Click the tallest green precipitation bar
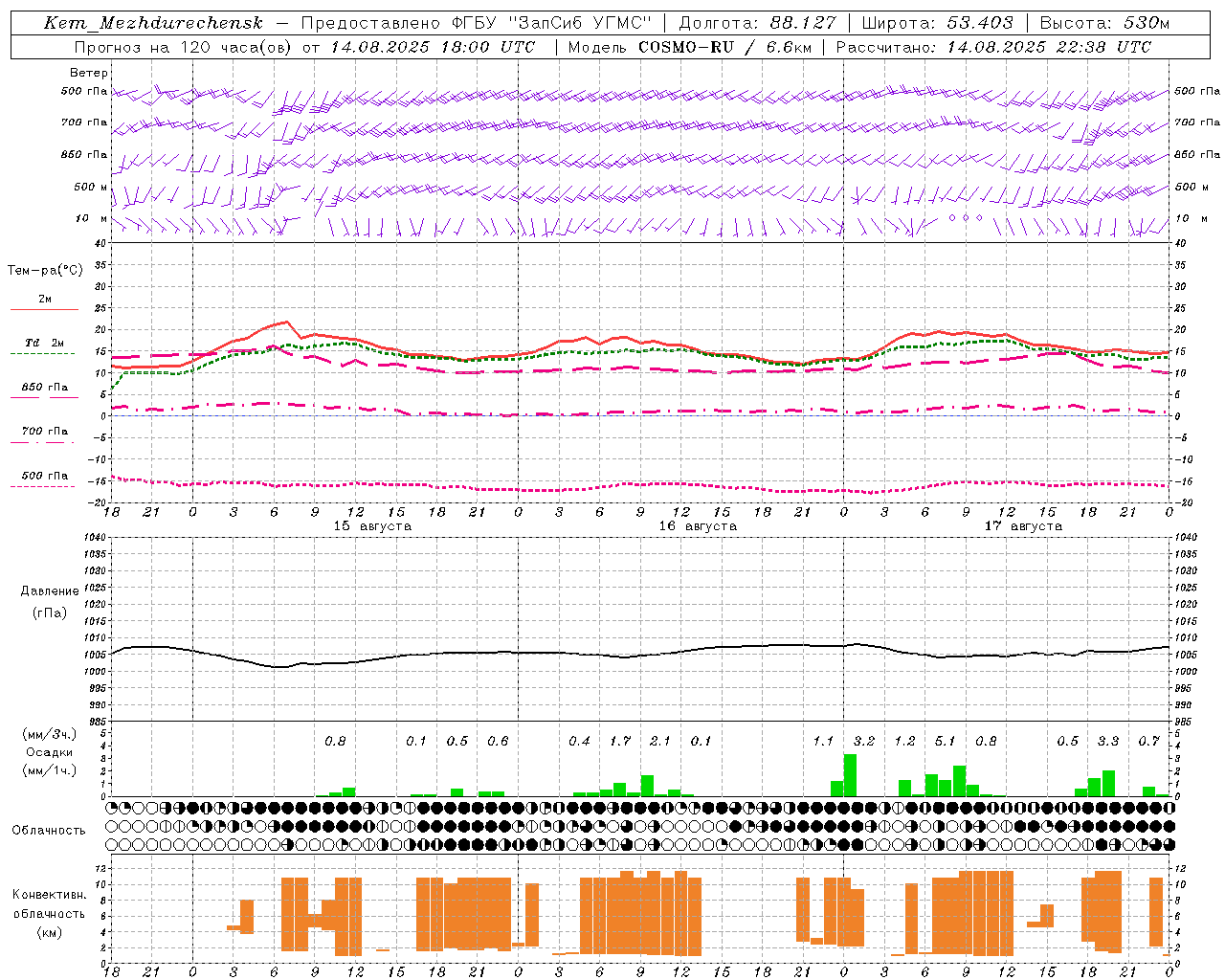The image size is (1225, 980). point(850,775)
